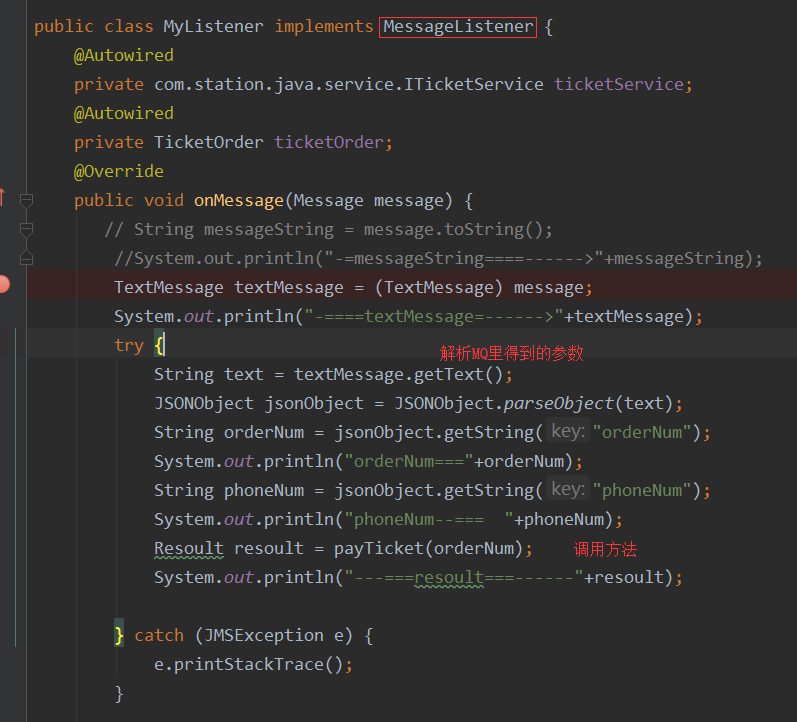The image size is (797, 722).
Task: Click the underlined resoult inside string literal
Action: point(449,578)
